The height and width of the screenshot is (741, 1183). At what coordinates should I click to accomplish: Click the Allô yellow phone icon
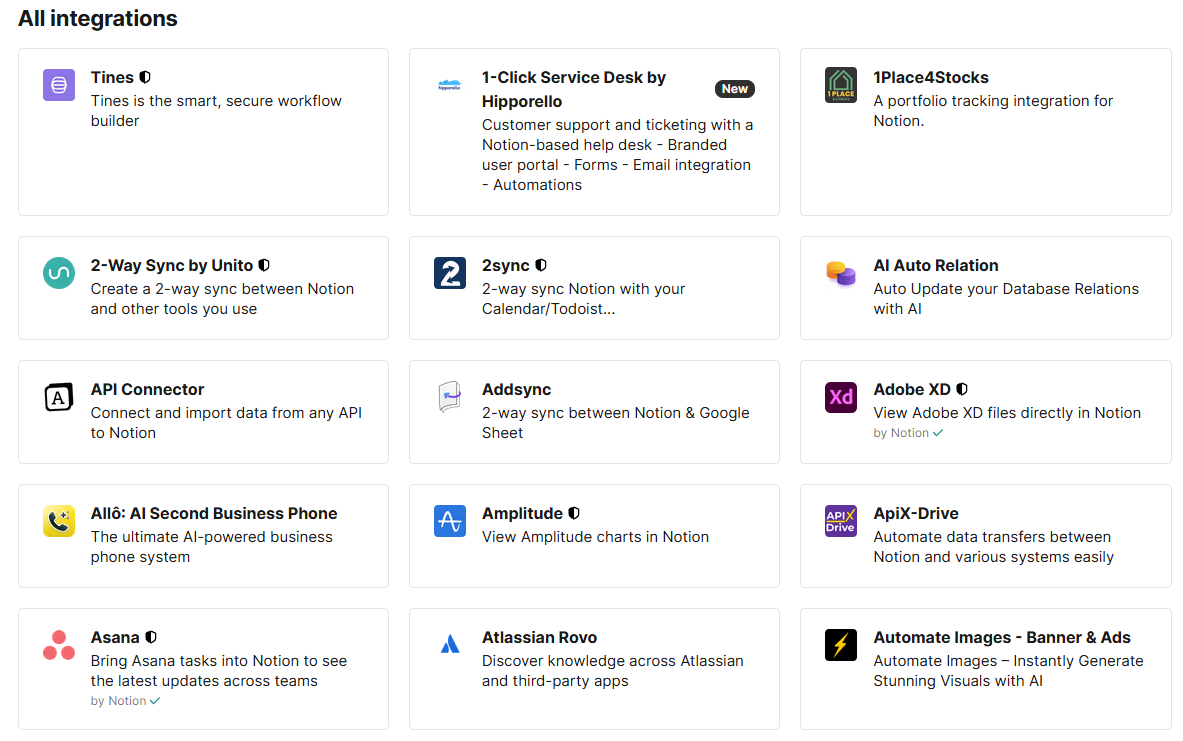tap(59, 521)
